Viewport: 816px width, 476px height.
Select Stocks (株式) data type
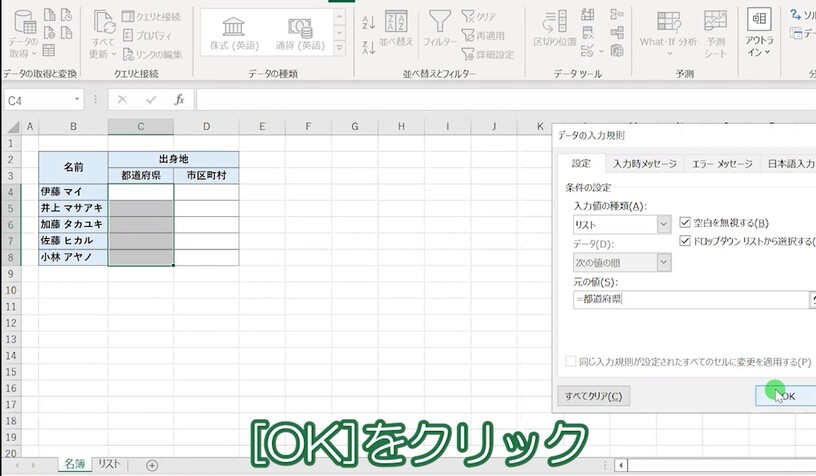[234, 33]
